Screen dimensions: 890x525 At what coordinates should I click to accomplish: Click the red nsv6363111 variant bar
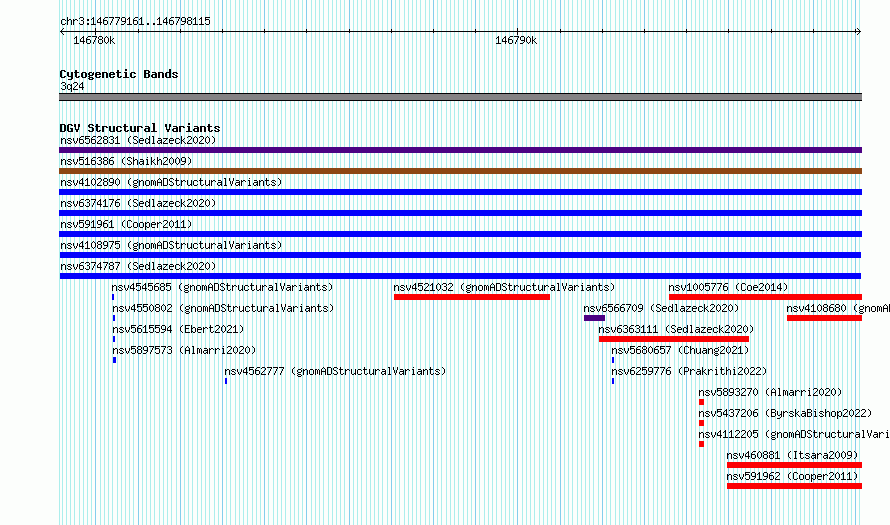674,339
